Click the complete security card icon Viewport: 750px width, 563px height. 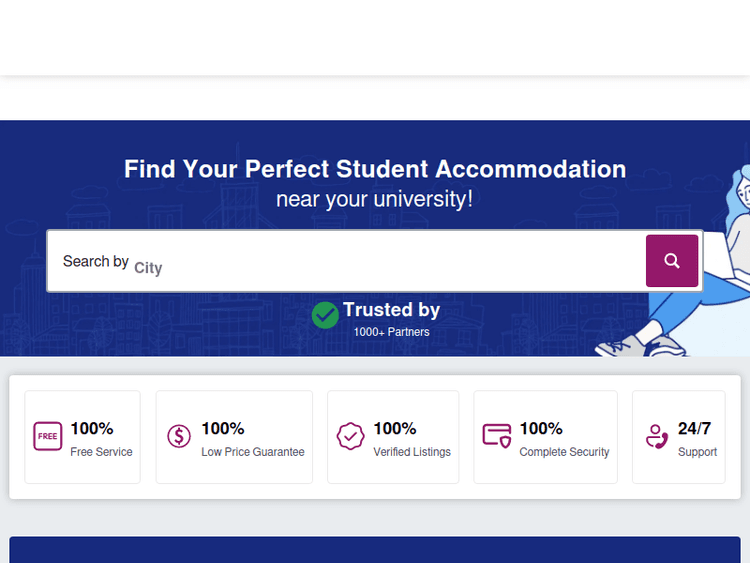pos(497,437)
